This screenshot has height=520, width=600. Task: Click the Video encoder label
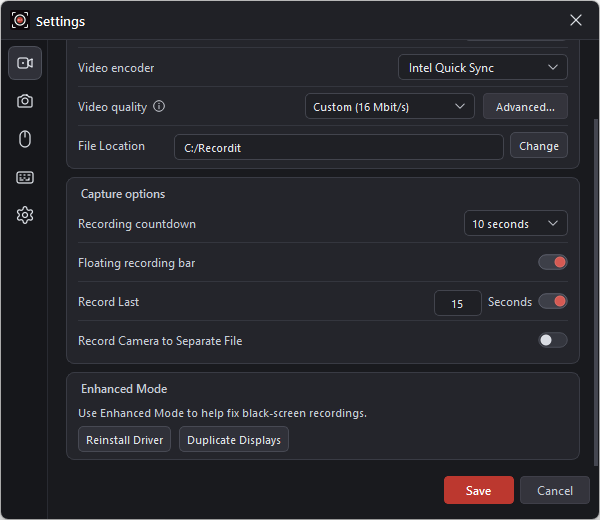pyautogui.click(x=116, y=68)
